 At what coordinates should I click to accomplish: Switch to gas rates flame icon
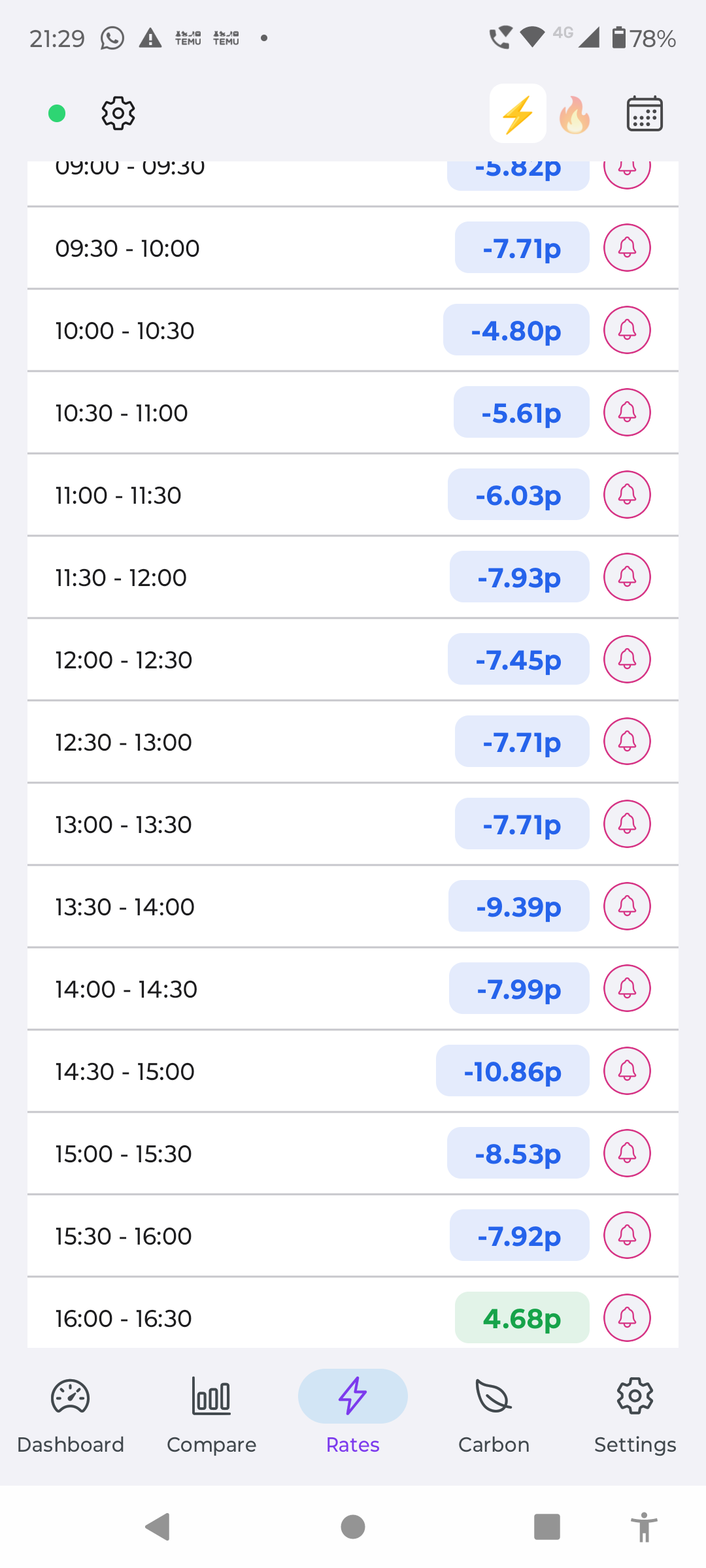(x=575, y=115)
